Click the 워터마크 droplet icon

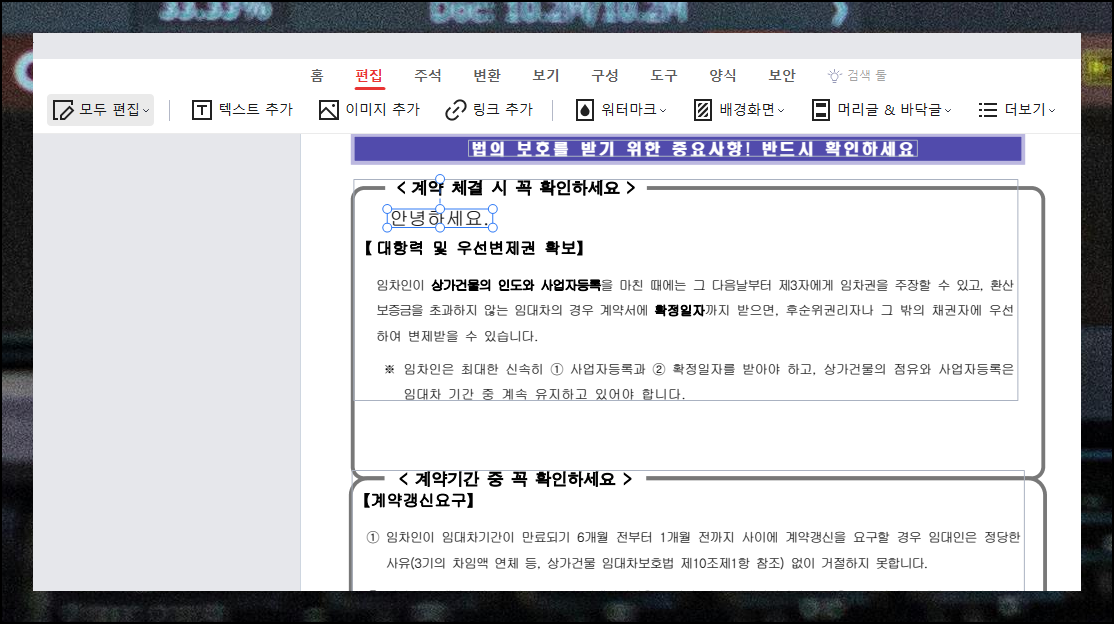(x=584, y=110)
